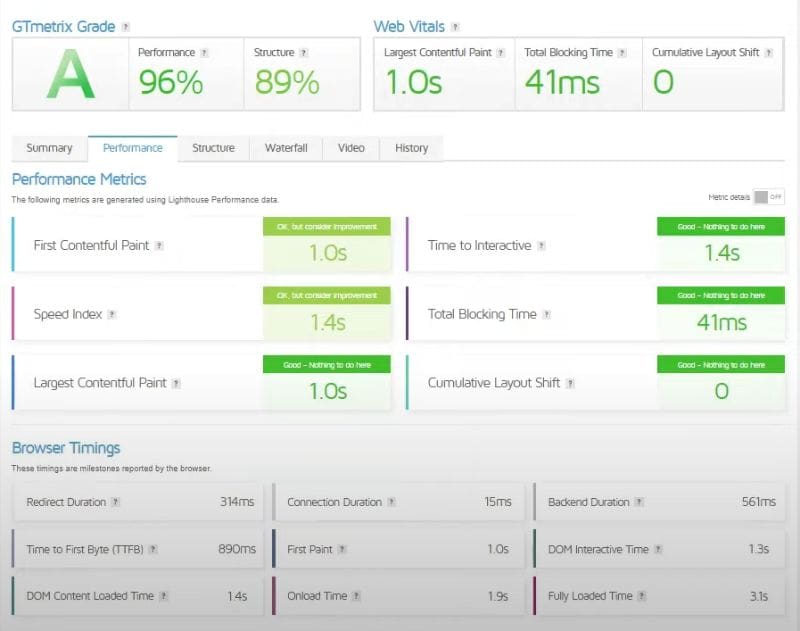Toggle the Metric details switch
Image resolution: width=800 pixels, height=631 pixels.
(x=768, y=197)
